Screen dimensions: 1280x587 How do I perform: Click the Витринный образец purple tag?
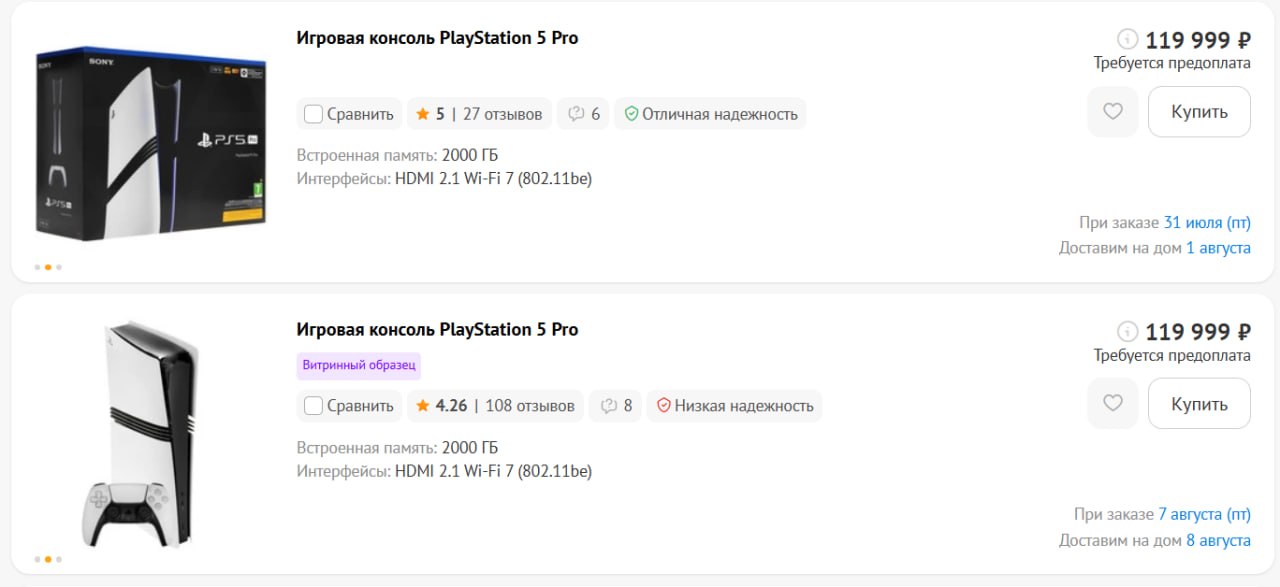359,365
